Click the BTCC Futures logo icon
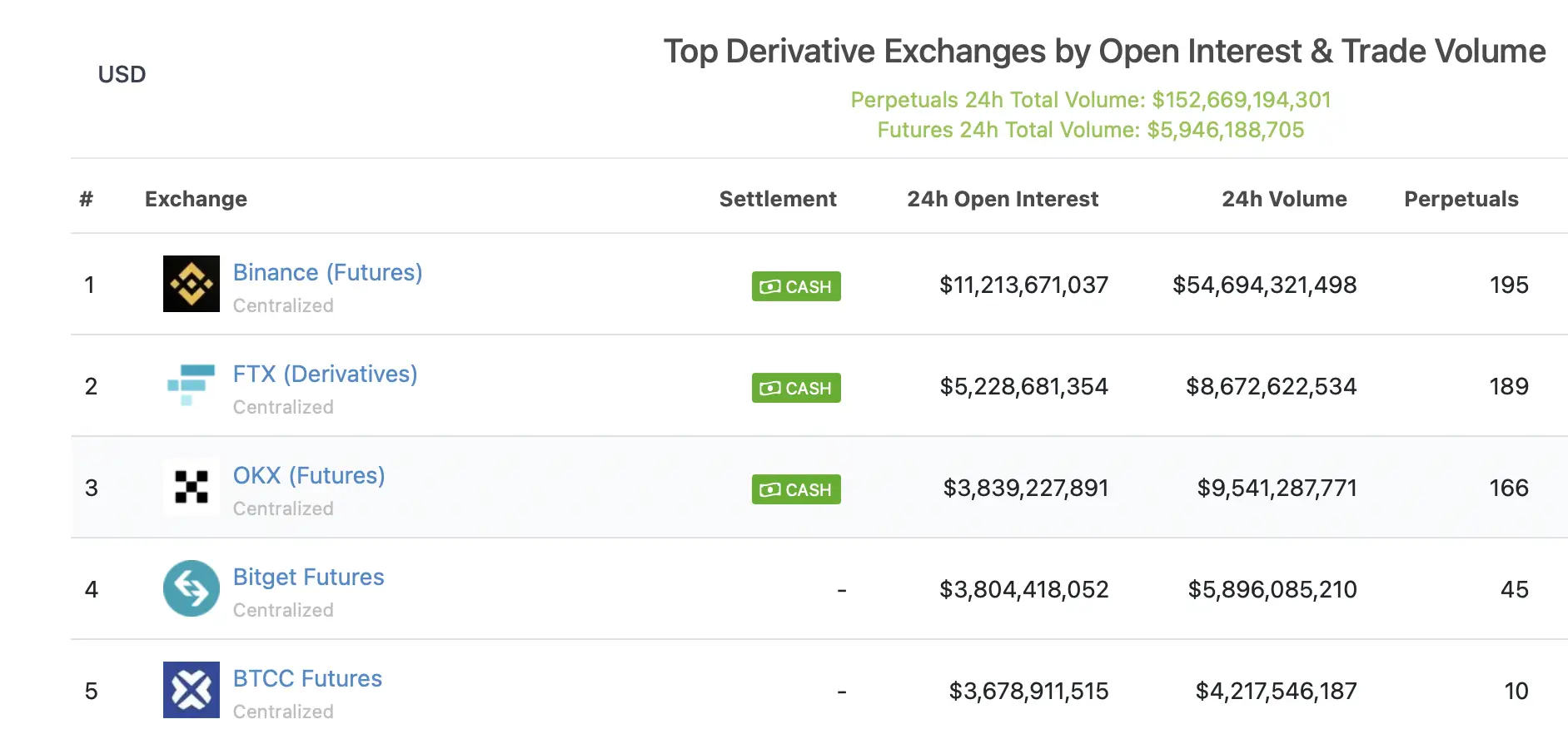 click(192, 690)
